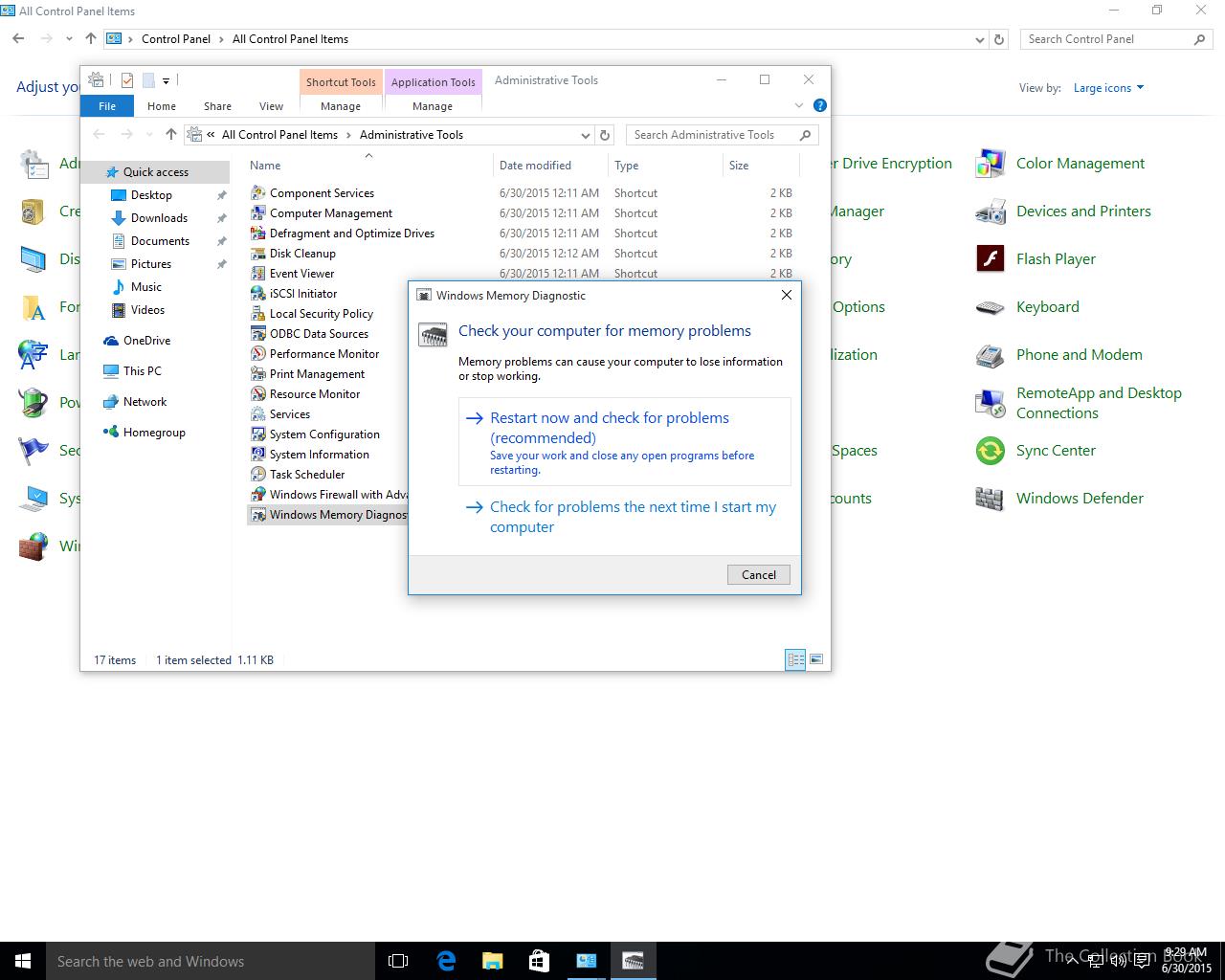This screenshot has width=1225, height=980.
Task: Select the Performance Monitor icon
Action: tap(257, 353)
